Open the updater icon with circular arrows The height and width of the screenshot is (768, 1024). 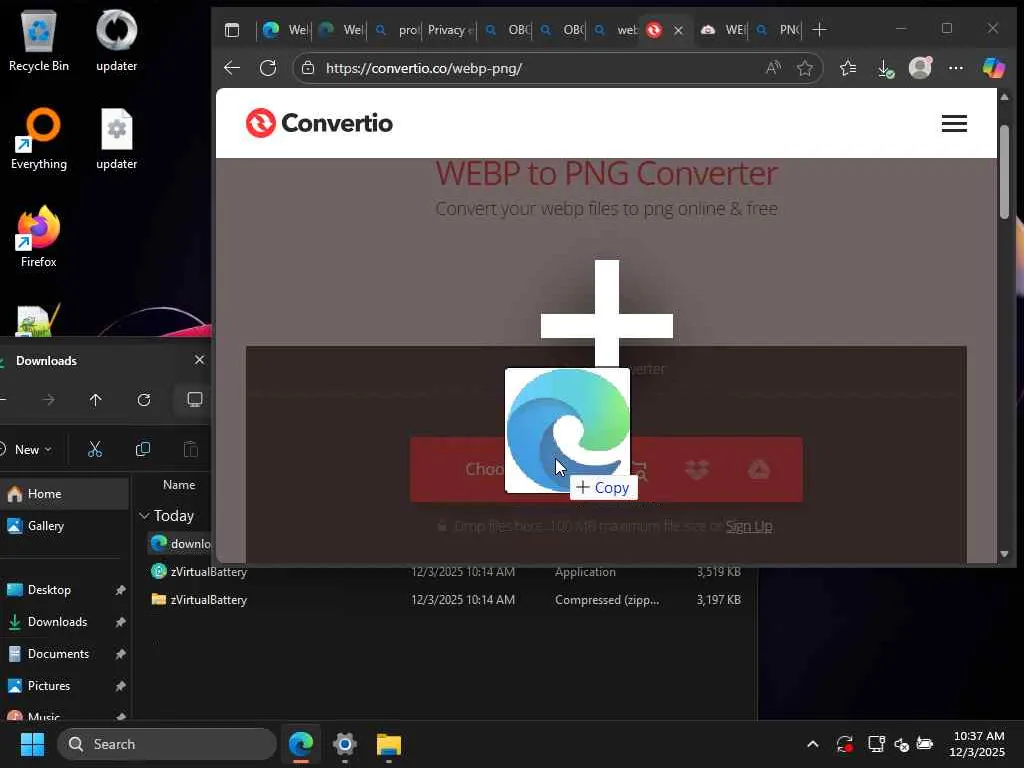pyautogui.click(x=116, y=40)
